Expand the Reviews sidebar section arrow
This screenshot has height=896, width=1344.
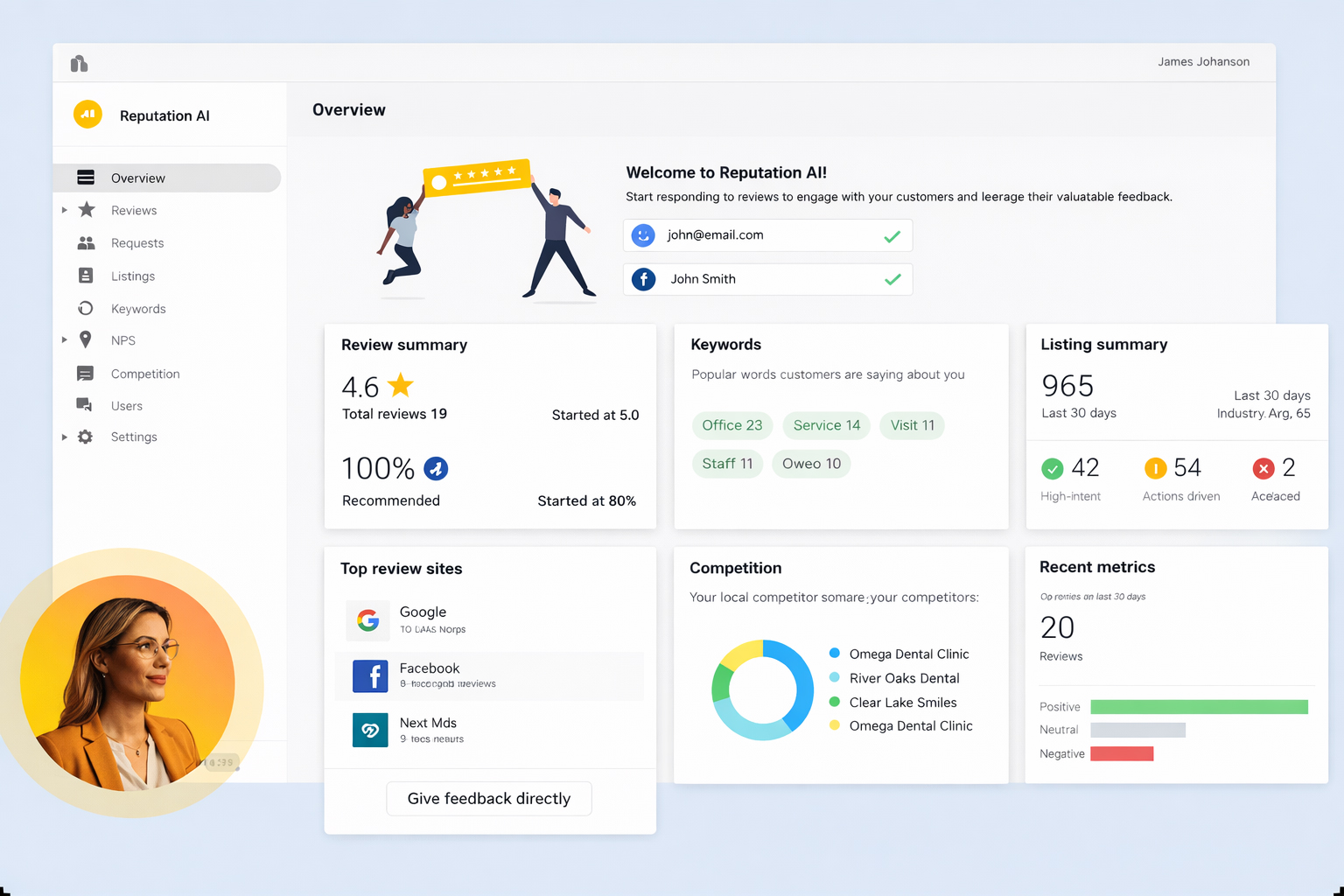64,210
